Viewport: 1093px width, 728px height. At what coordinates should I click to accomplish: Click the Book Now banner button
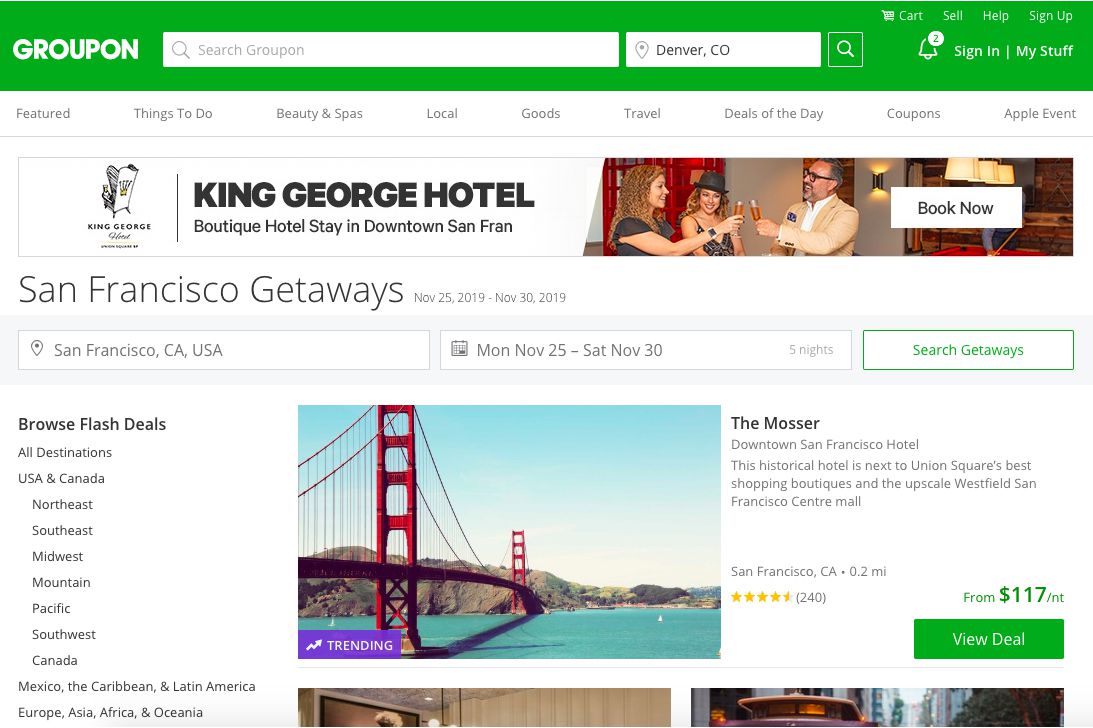coord(956,208)
